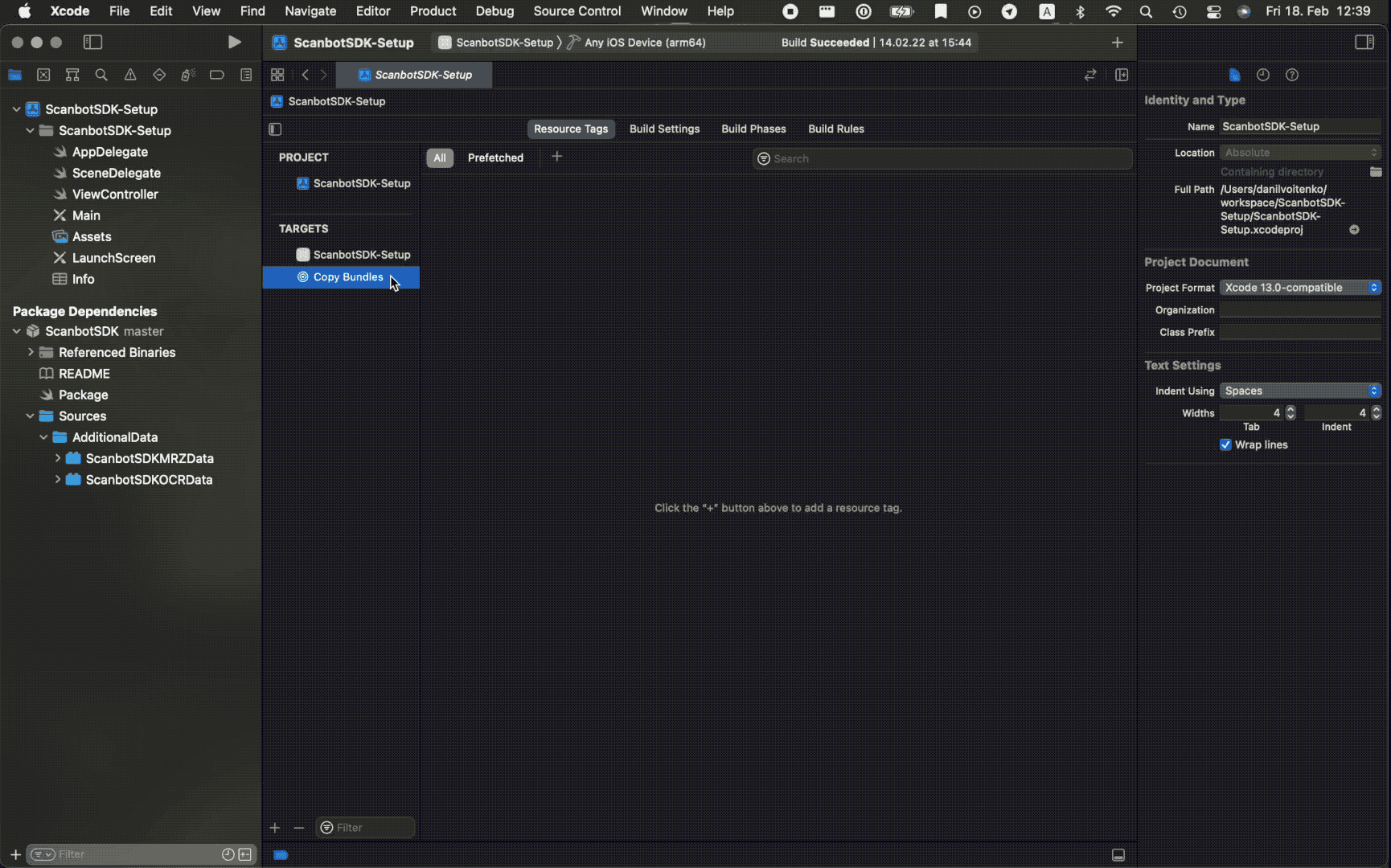Click the resource tags search field
This screenshot has height=868, width=1391.
[941, 158]
